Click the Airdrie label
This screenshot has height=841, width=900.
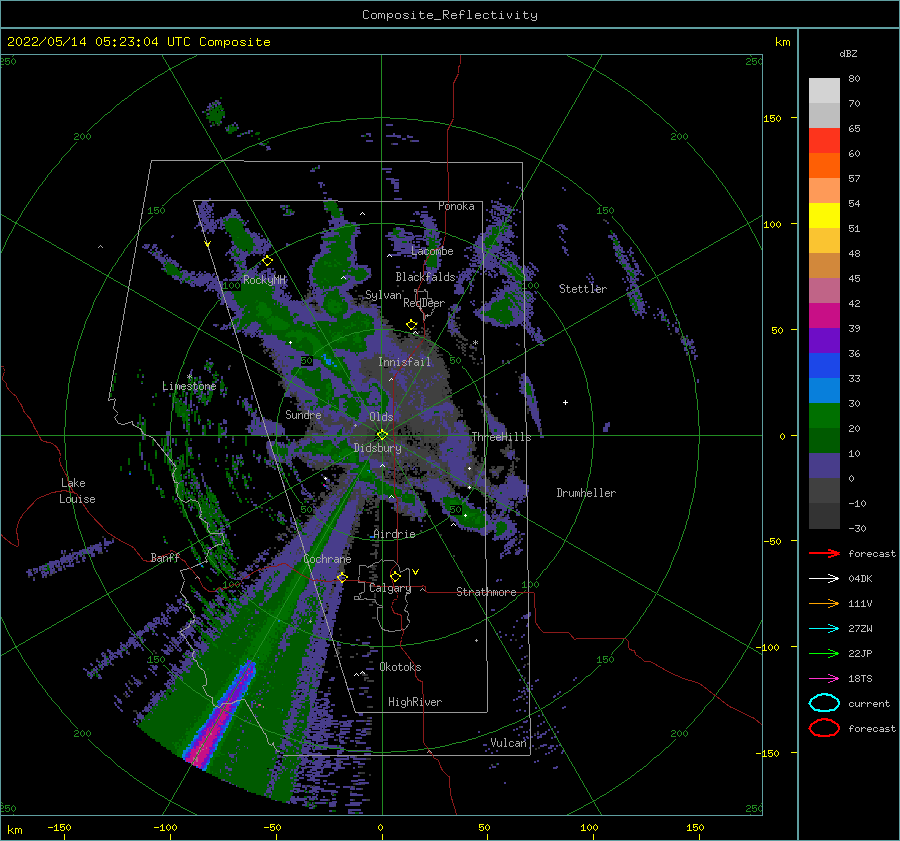coord(394,534)
